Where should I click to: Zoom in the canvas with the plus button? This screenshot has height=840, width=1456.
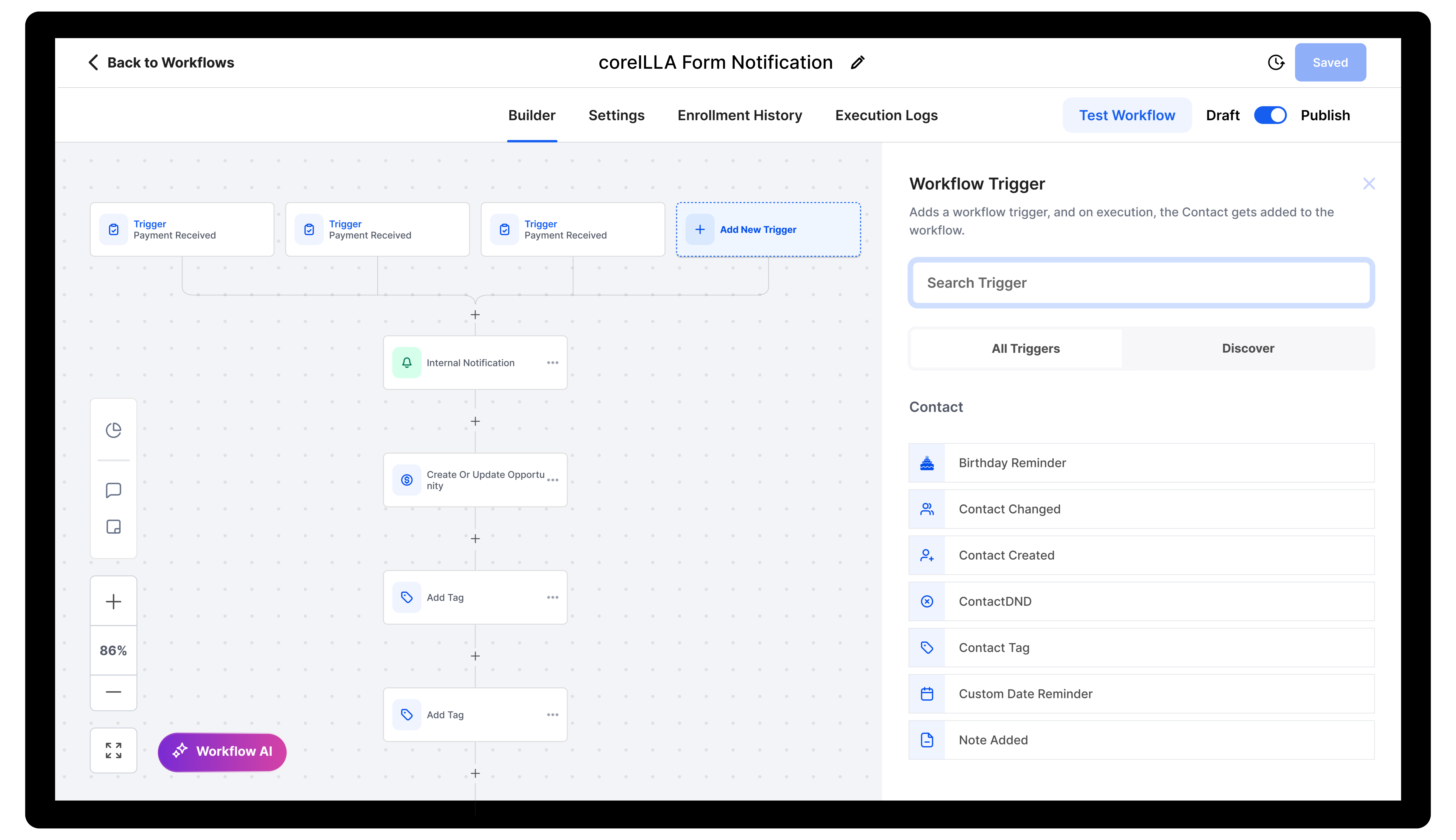tap(114, 602)
